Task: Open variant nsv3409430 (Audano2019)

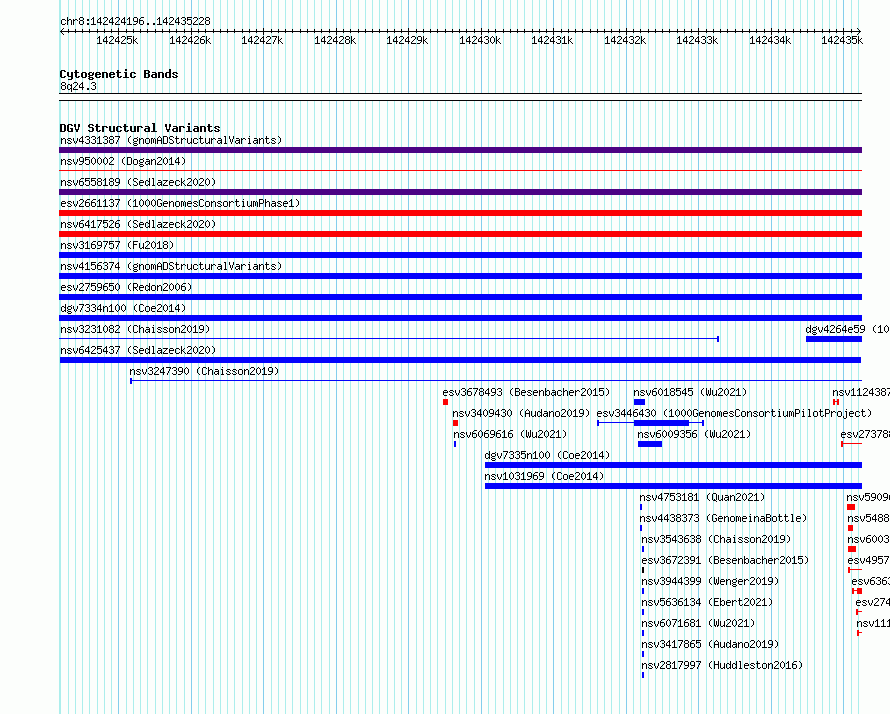Action: click(x=521, y=413)
